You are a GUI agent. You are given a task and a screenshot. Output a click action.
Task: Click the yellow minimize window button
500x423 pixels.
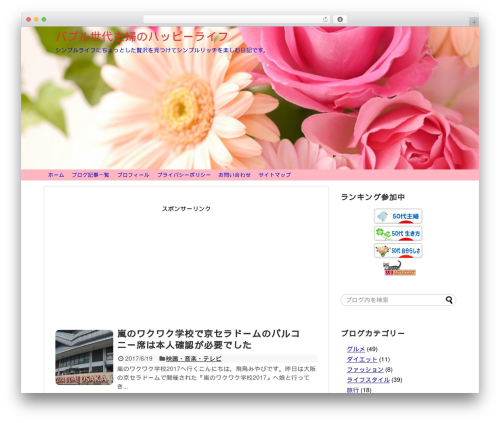36,19
